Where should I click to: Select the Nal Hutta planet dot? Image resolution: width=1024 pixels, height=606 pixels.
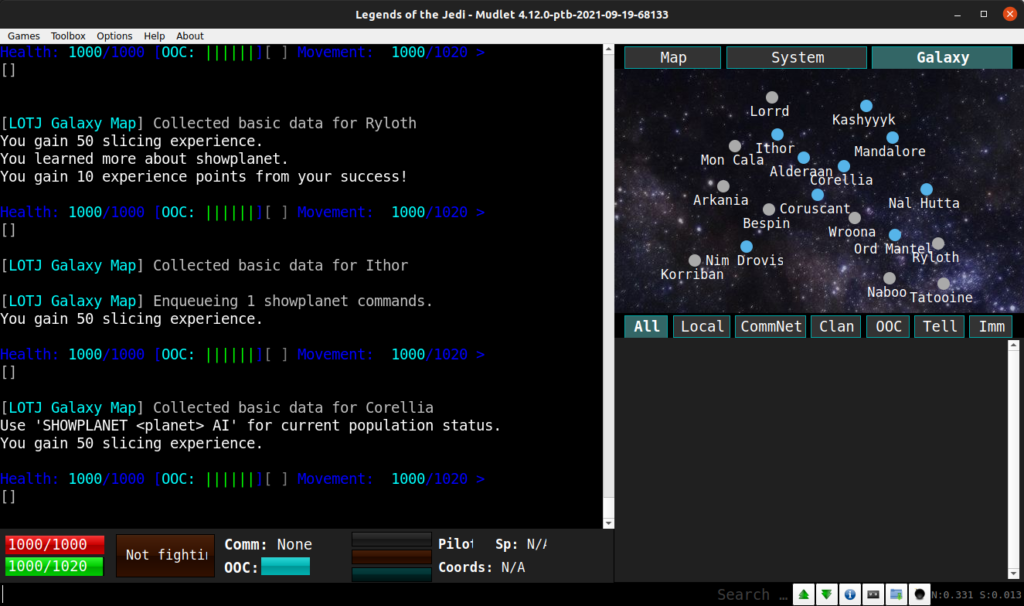tap(926, 189)
